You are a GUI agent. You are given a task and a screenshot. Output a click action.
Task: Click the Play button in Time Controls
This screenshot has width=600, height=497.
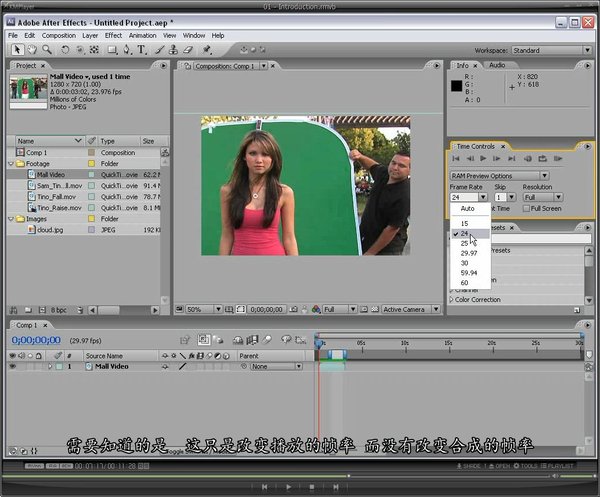tap(483, 159)
